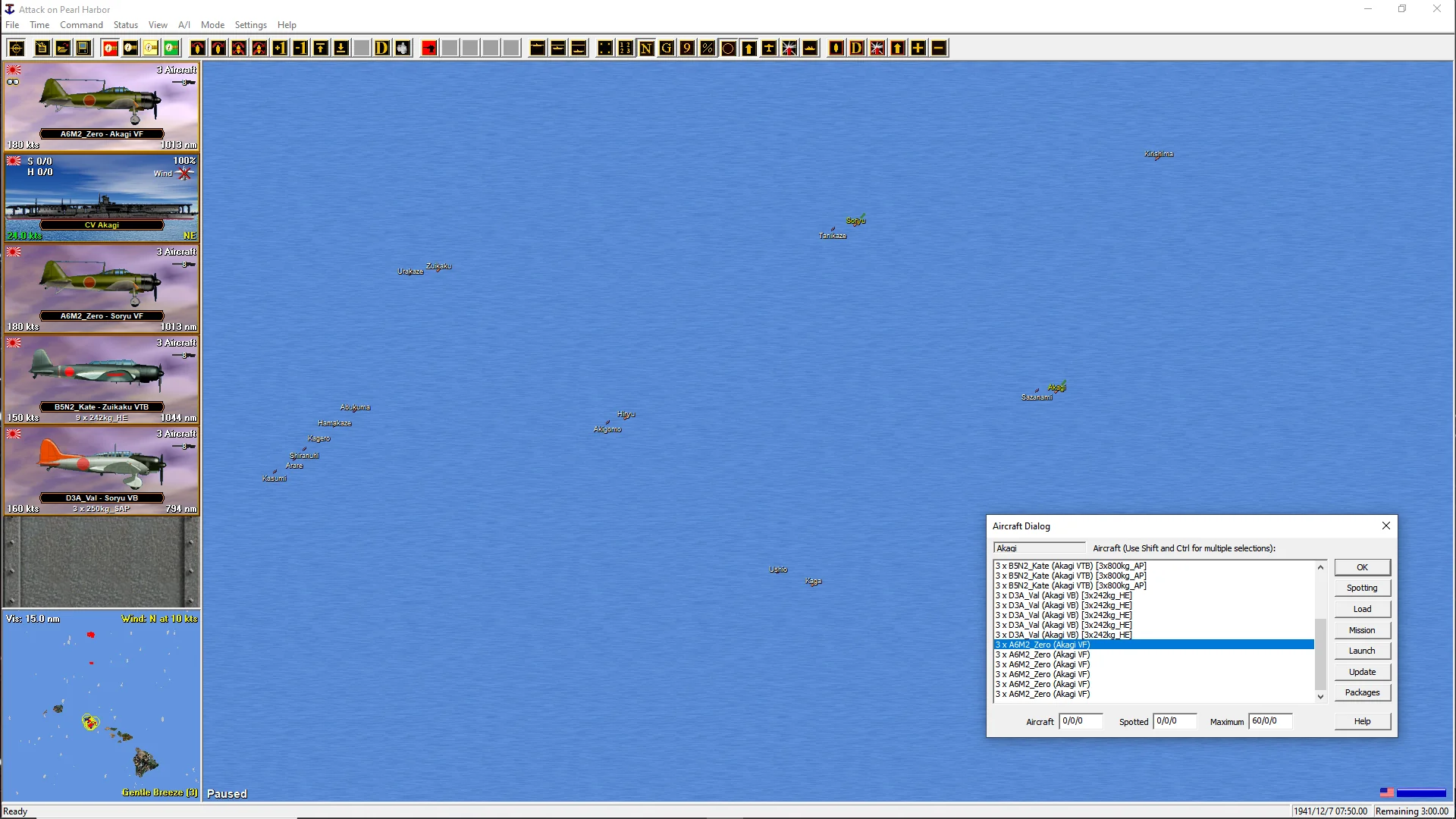Screen dimensions: 1456x819
Task: Toggle the N toolbar button
Action: (x=646, y=49)
